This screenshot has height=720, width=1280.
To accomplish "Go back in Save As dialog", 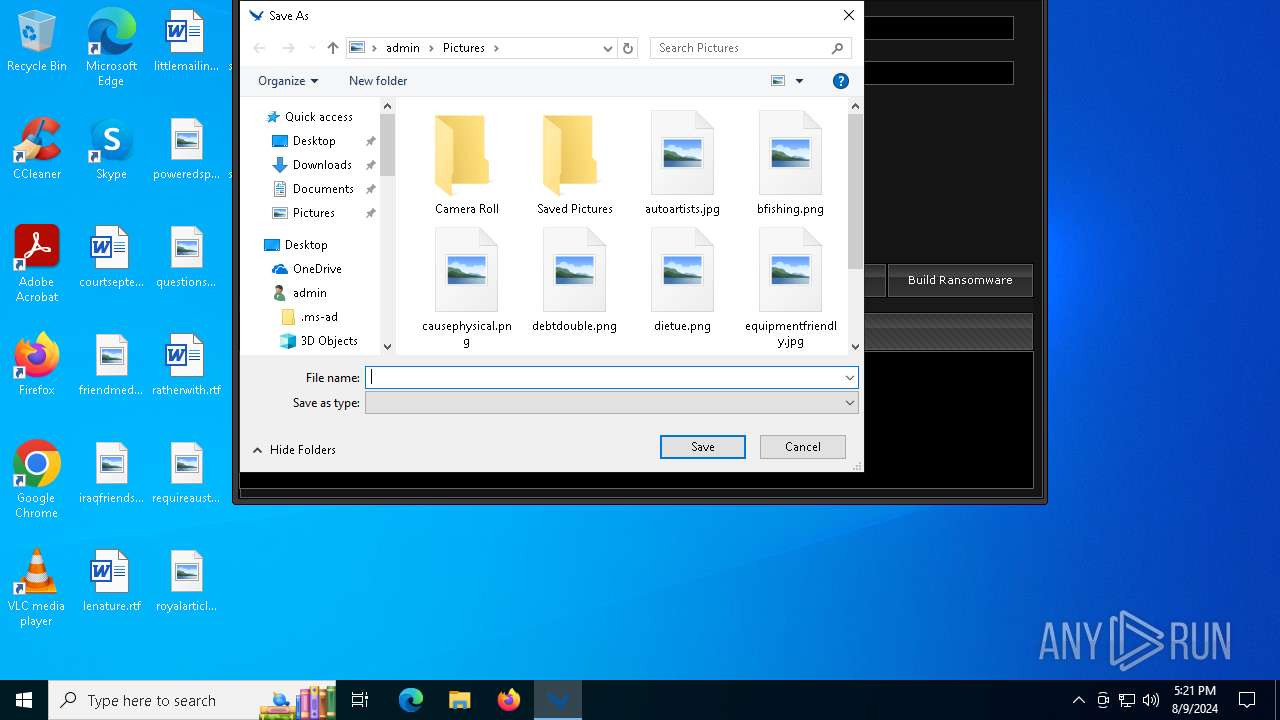I will tap(260, 48).
